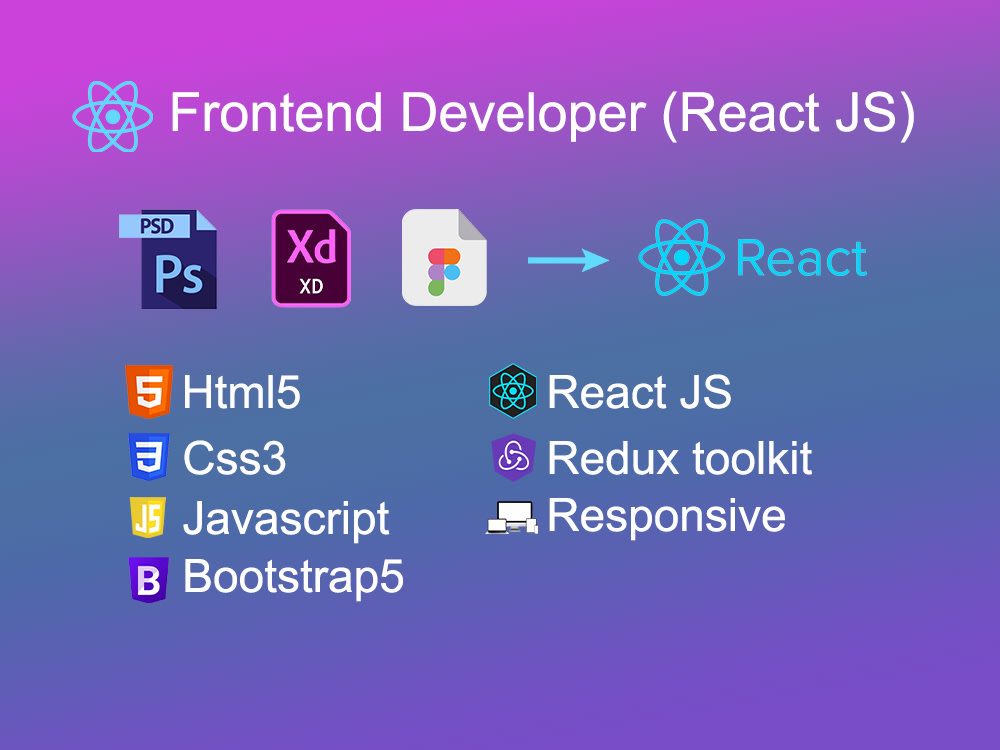Click the hexagonal React JS icon

point(513,391)
